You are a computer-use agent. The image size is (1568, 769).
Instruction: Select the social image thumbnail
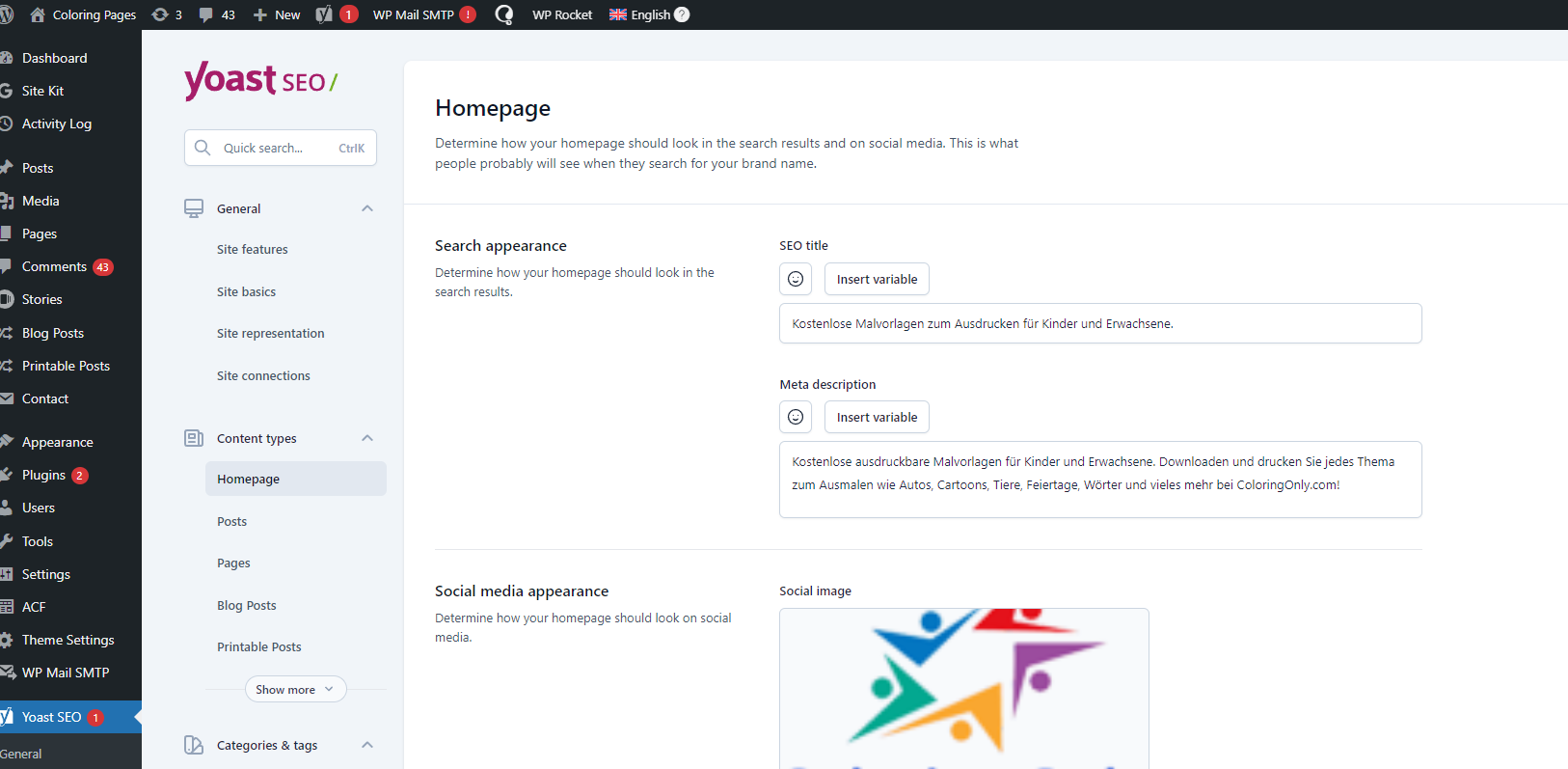(963, 688)
